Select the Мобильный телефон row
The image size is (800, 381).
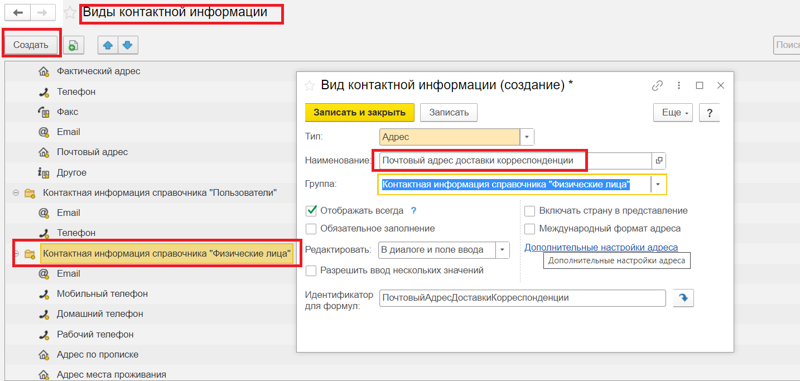[103, 294]
